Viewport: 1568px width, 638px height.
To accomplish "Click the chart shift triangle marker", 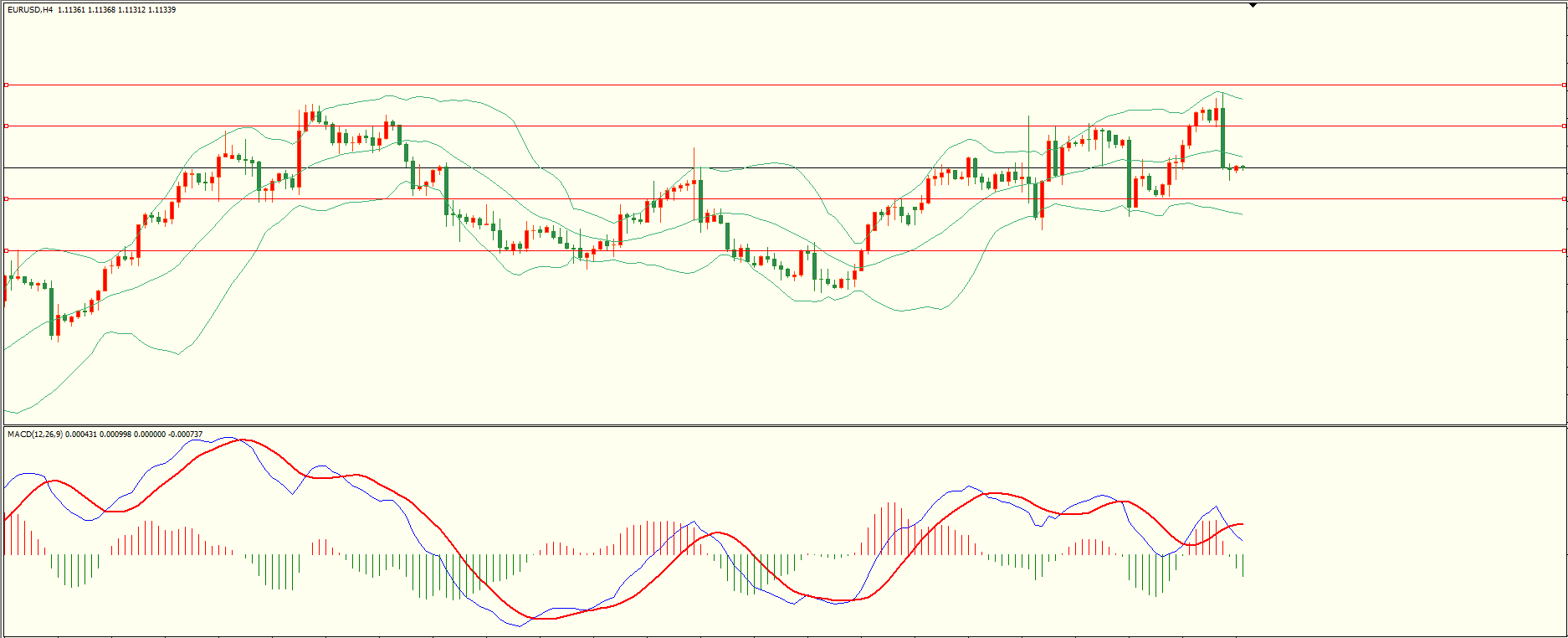I will coord(1253,5).
